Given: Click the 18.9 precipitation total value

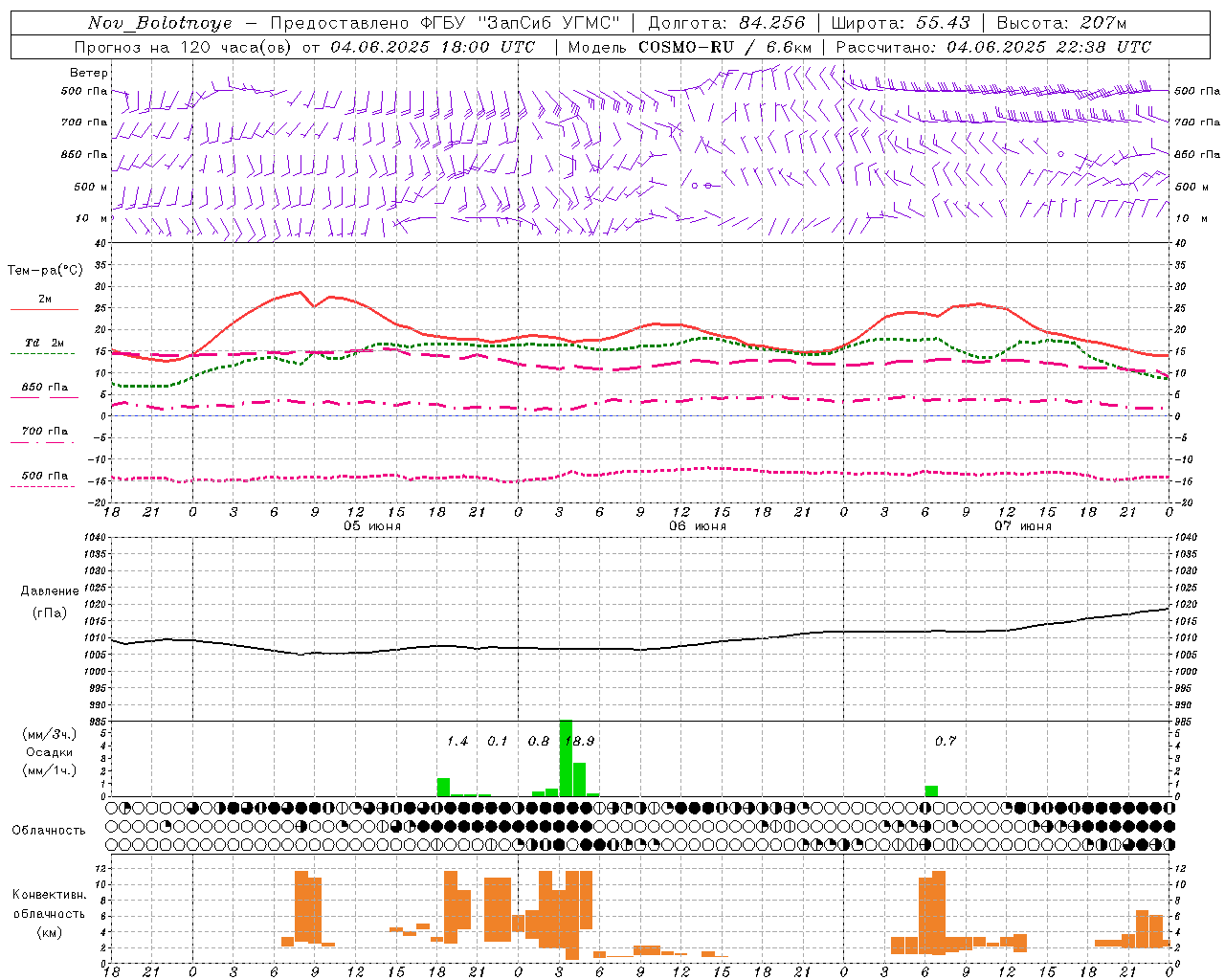Looking at the screenshot, I should point(579,741).
